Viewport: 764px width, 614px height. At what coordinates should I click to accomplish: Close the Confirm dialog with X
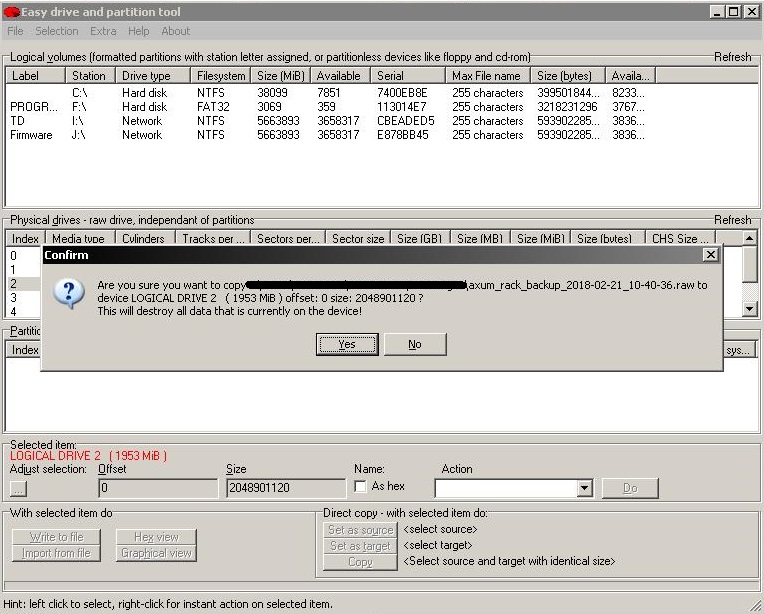tap(710, 255)
